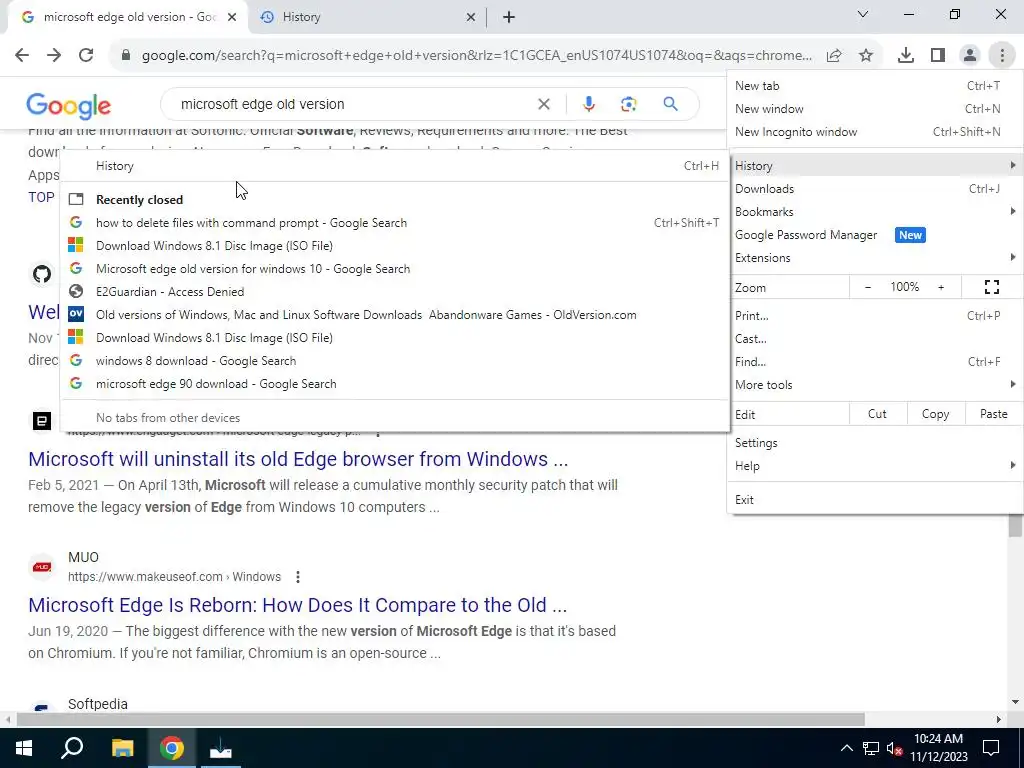Open the notification center icon
The image size is (1024, 768).
pyautogui.click(x=991, y=748)
